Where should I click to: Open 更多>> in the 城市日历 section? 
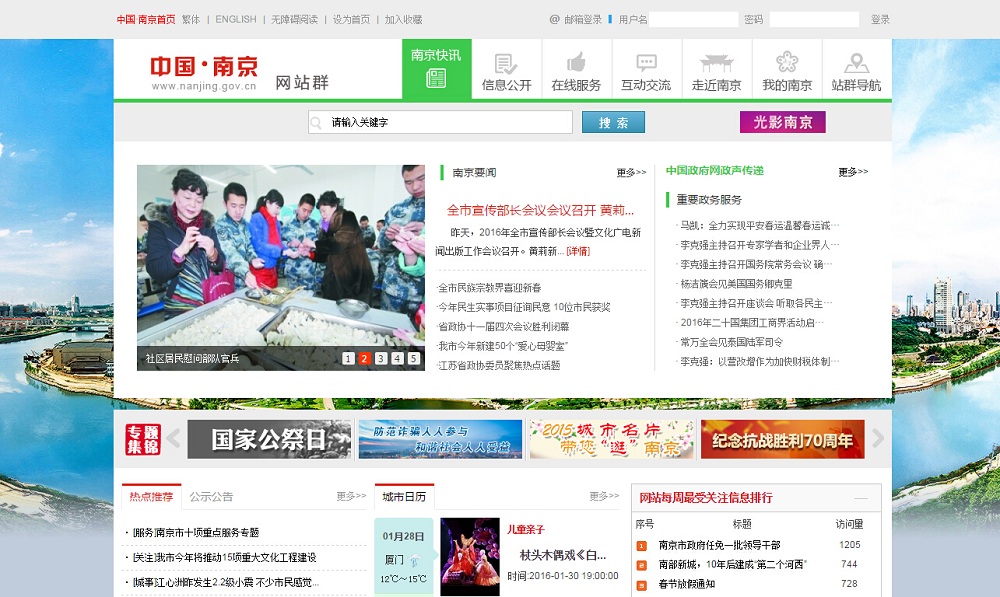(604, 496)
